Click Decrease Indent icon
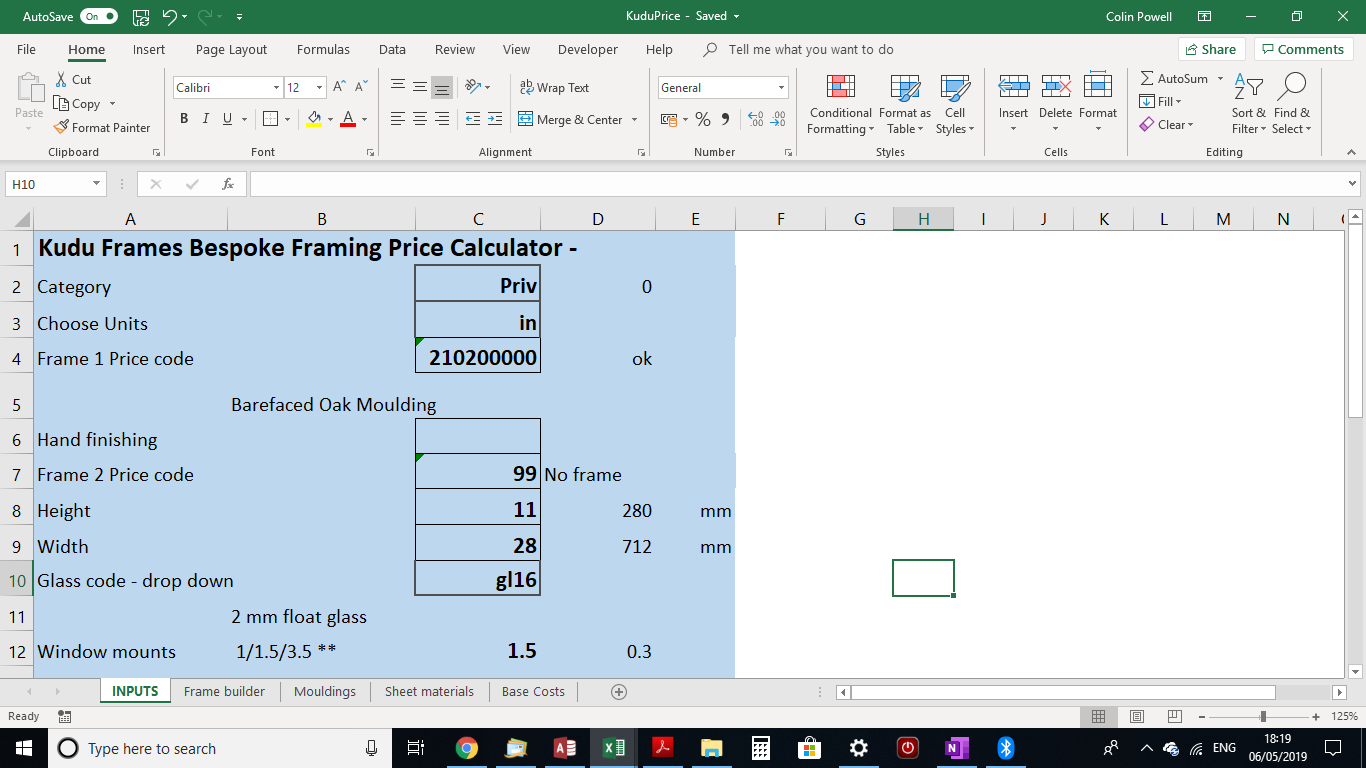Screen dimensions: 1366x768 point(473,119)
